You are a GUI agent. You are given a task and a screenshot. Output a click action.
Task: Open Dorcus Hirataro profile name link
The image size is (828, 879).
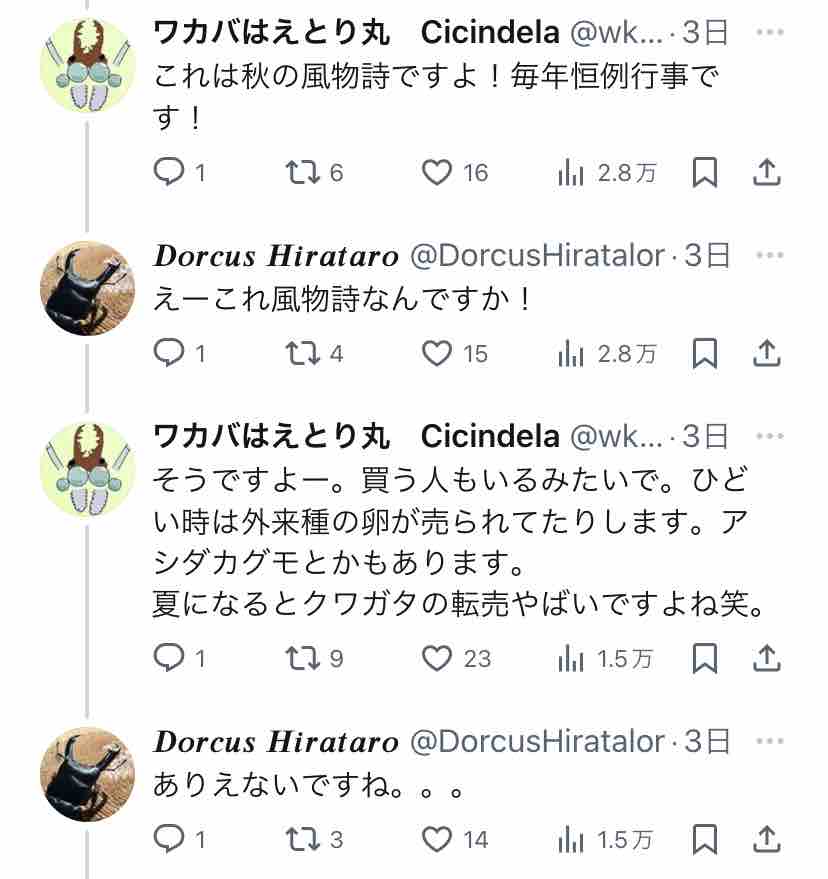[x=276, y=257]
